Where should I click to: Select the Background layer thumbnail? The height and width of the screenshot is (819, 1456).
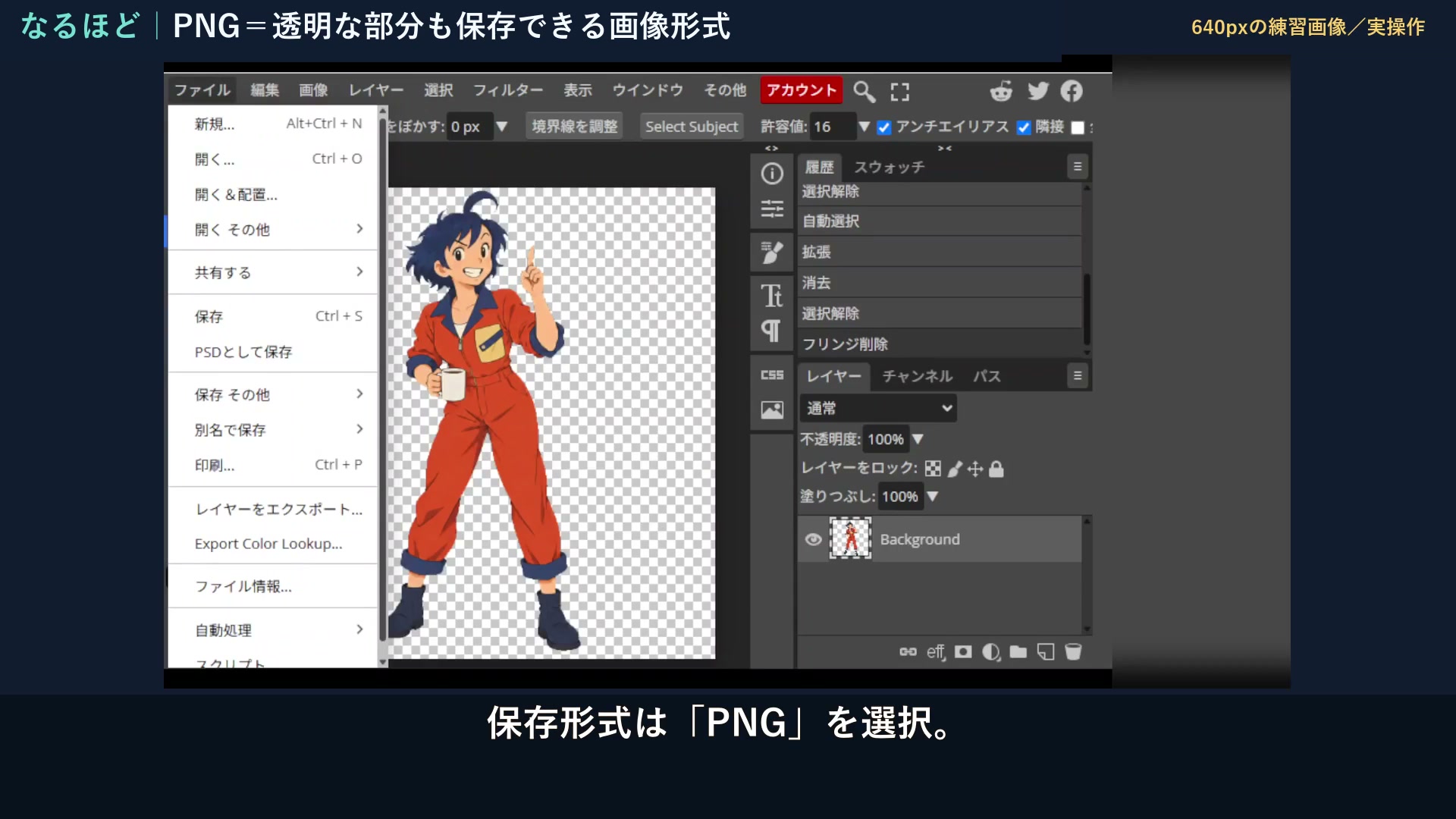pyautogui.click(x=851, y=538)
